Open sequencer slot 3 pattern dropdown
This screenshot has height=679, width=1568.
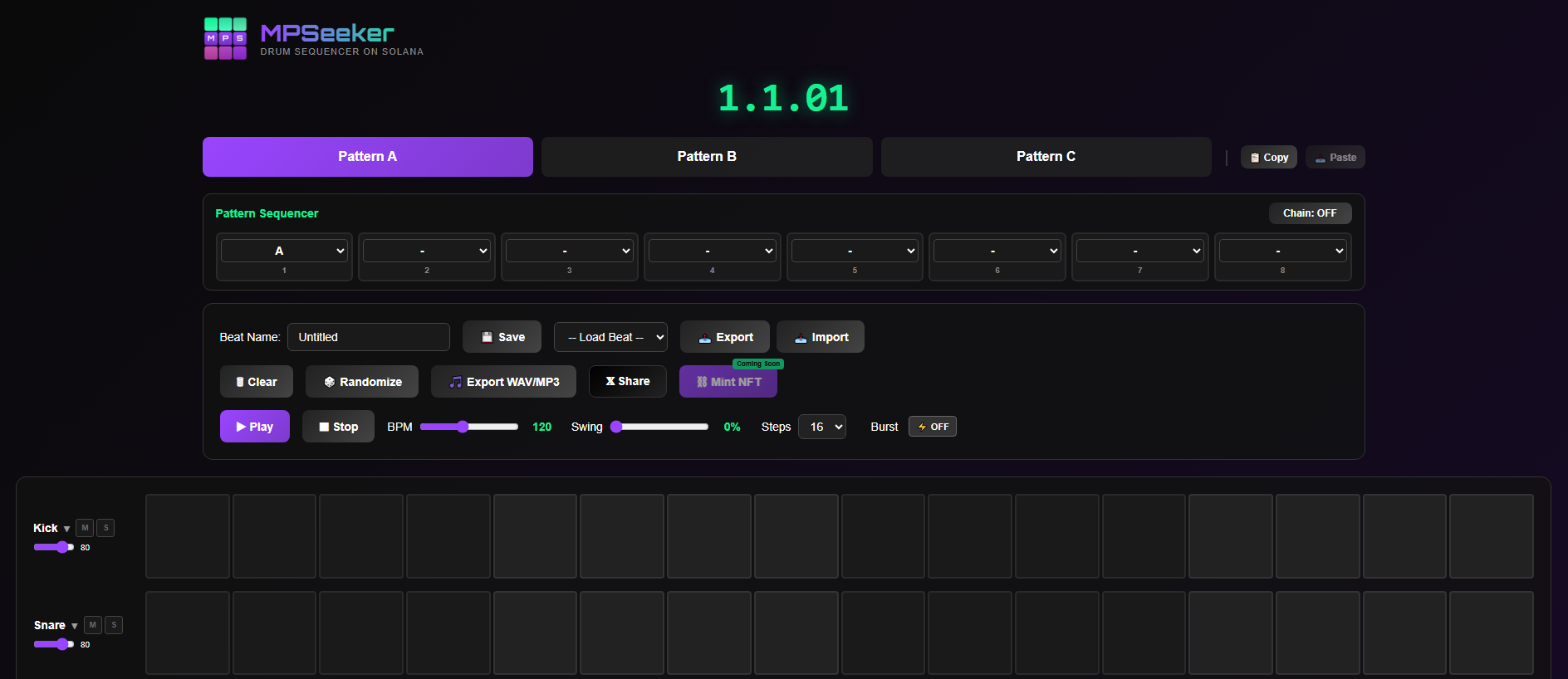click(570, 251)
